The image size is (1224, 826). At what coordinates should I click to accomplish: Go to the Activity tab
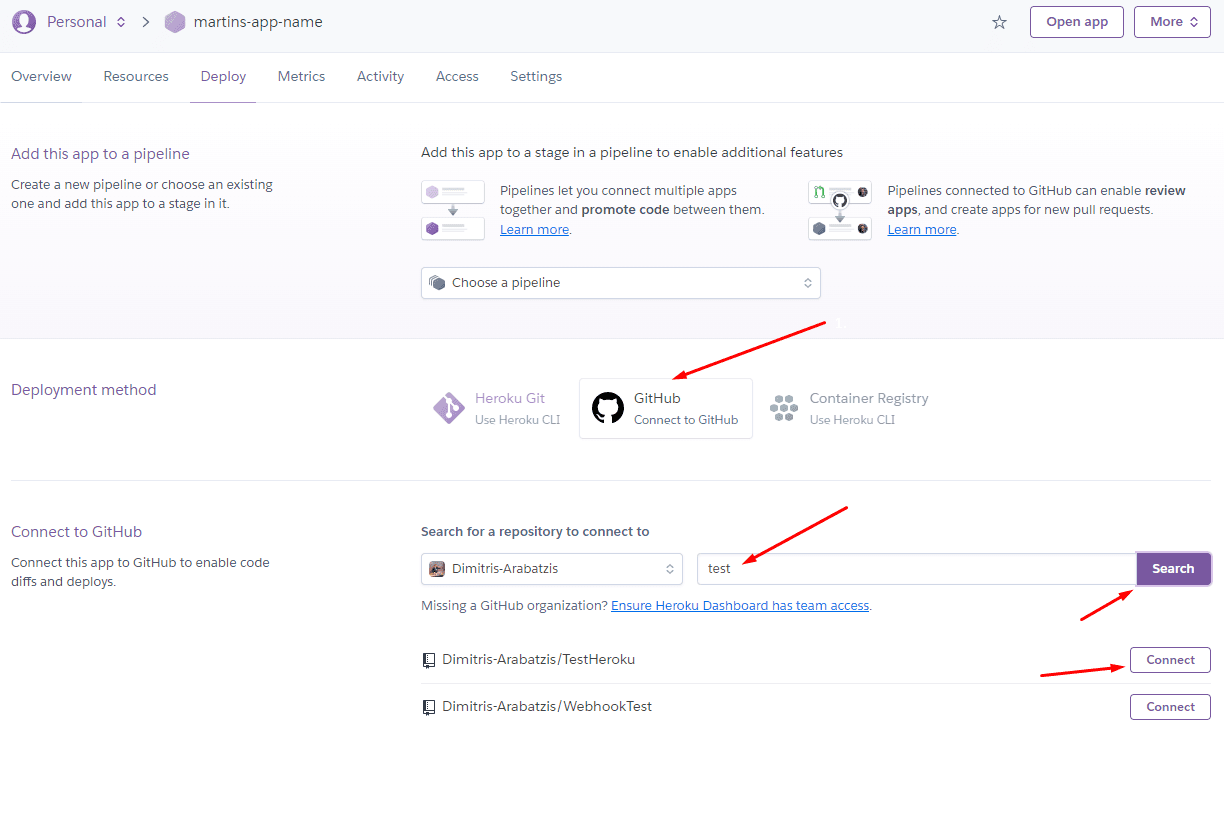pyautogui.click(x=380, y=77)
